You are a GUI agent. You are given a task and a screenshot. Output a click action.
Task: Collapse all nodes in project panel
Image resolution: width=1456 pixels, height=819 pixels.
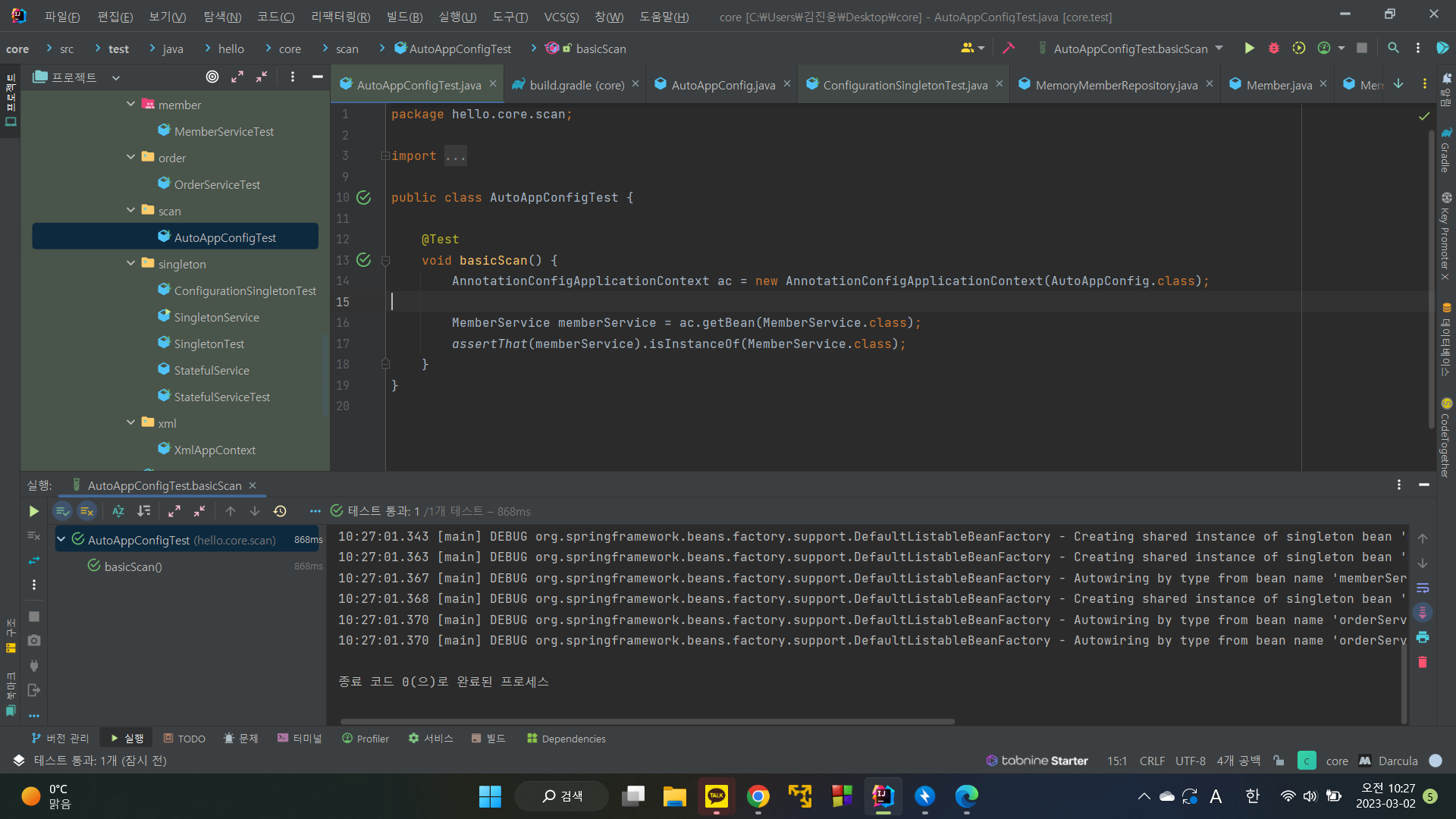262,77
